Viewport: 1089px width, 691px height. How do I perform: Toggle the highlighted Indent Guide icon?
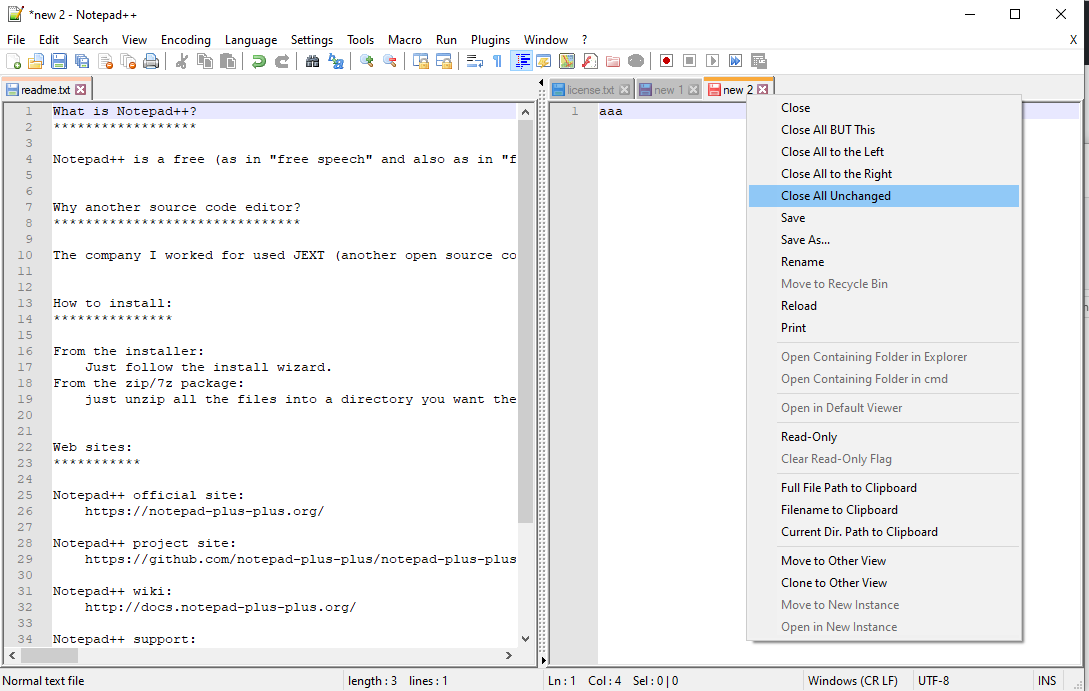pyautogui.click(x=521, y=61)
